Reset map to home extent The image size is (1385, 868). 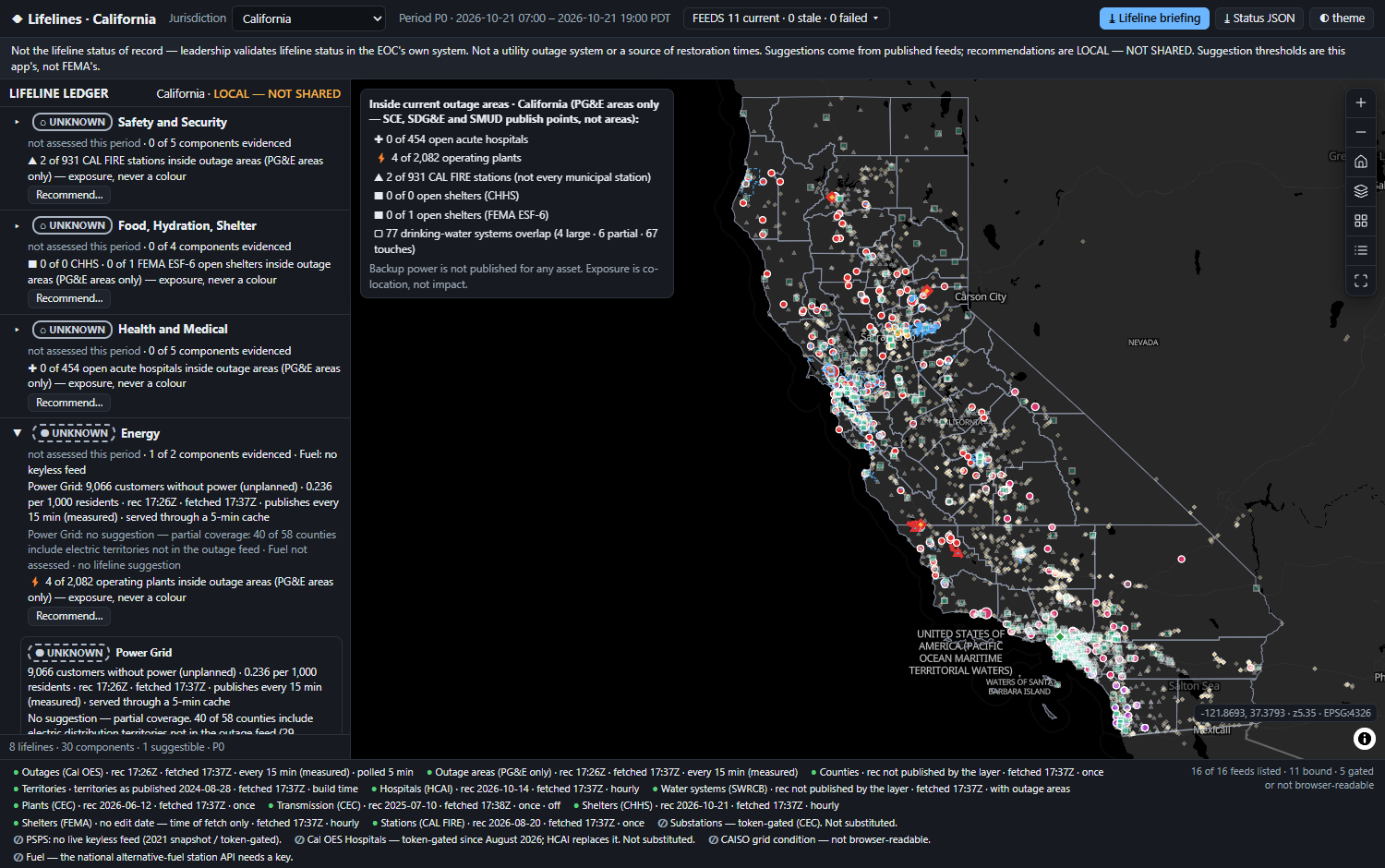click(x=1360, y=162)
